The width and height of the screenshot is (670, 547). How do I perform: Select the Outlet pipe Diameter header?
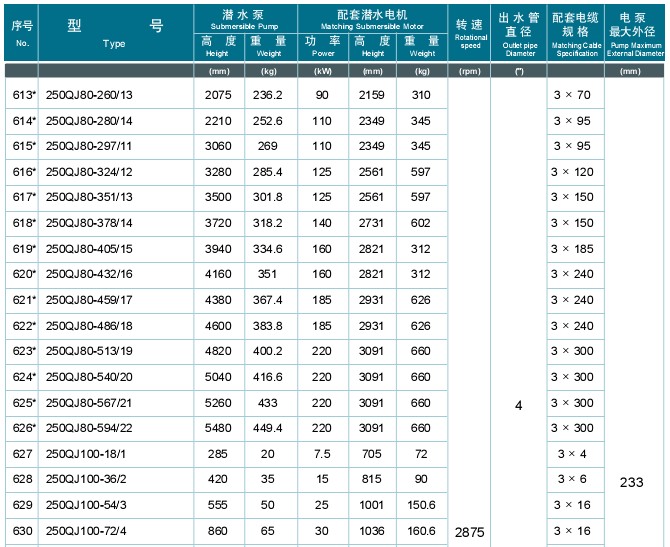[x=519, y=33]
